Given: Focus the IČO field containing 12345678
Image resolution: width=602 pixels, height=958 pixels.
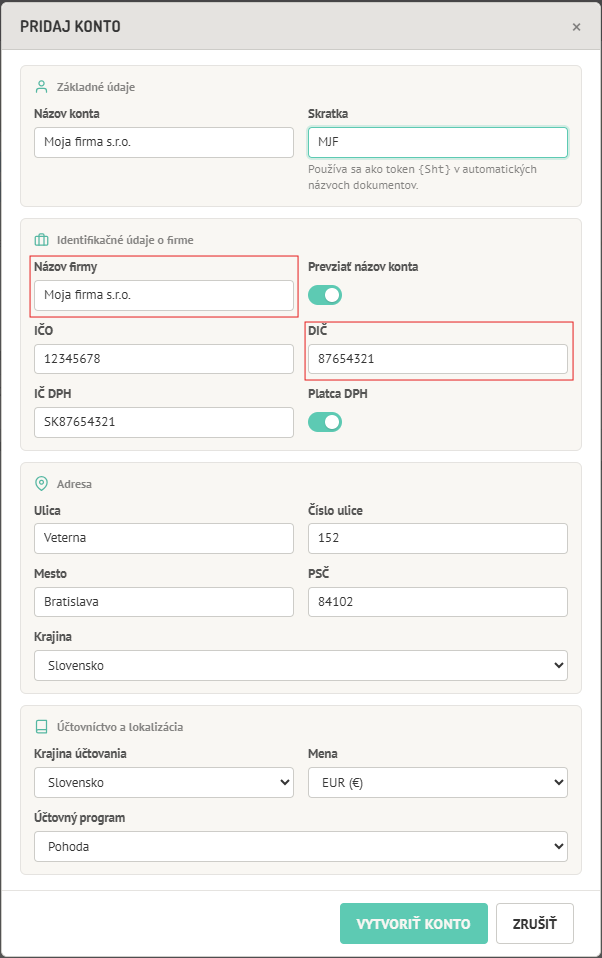Looking at the screenshot, I should pos(164,359).
